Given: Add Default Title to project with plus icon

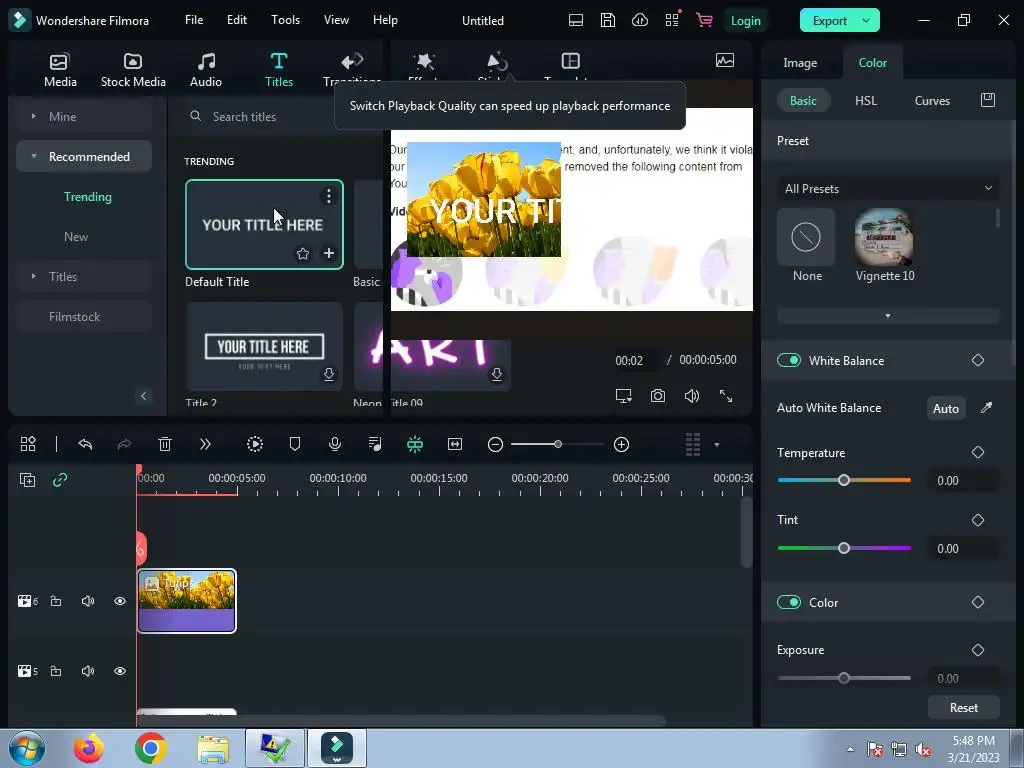Looking at the screenshot, I should (328, 253).
